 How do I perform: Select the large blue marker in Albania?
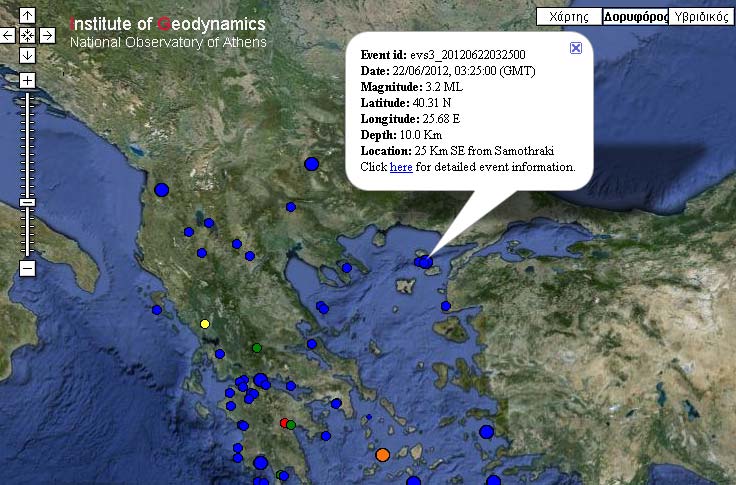(x=161, y=190)
